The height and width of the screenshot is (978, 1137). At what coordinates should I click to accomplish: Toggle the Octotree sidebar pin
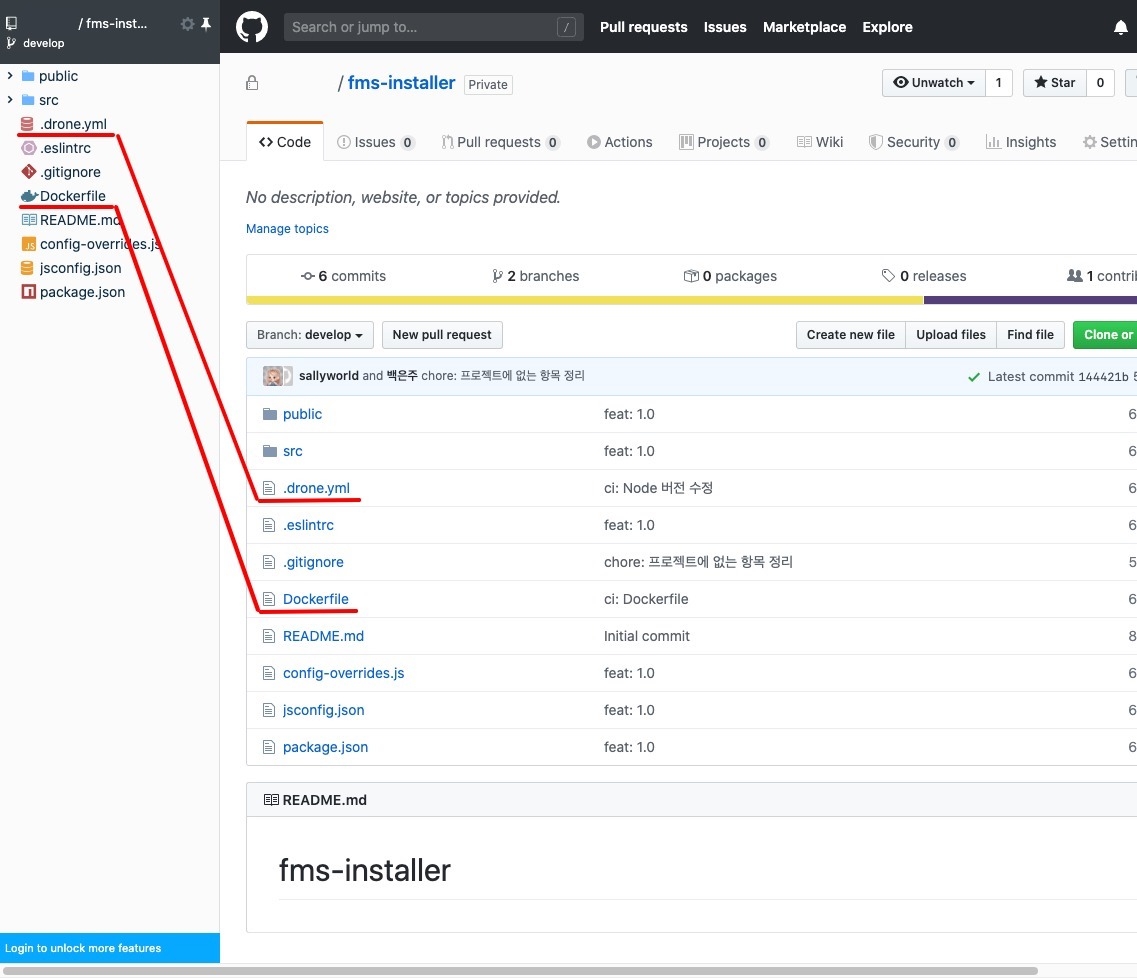206,24
